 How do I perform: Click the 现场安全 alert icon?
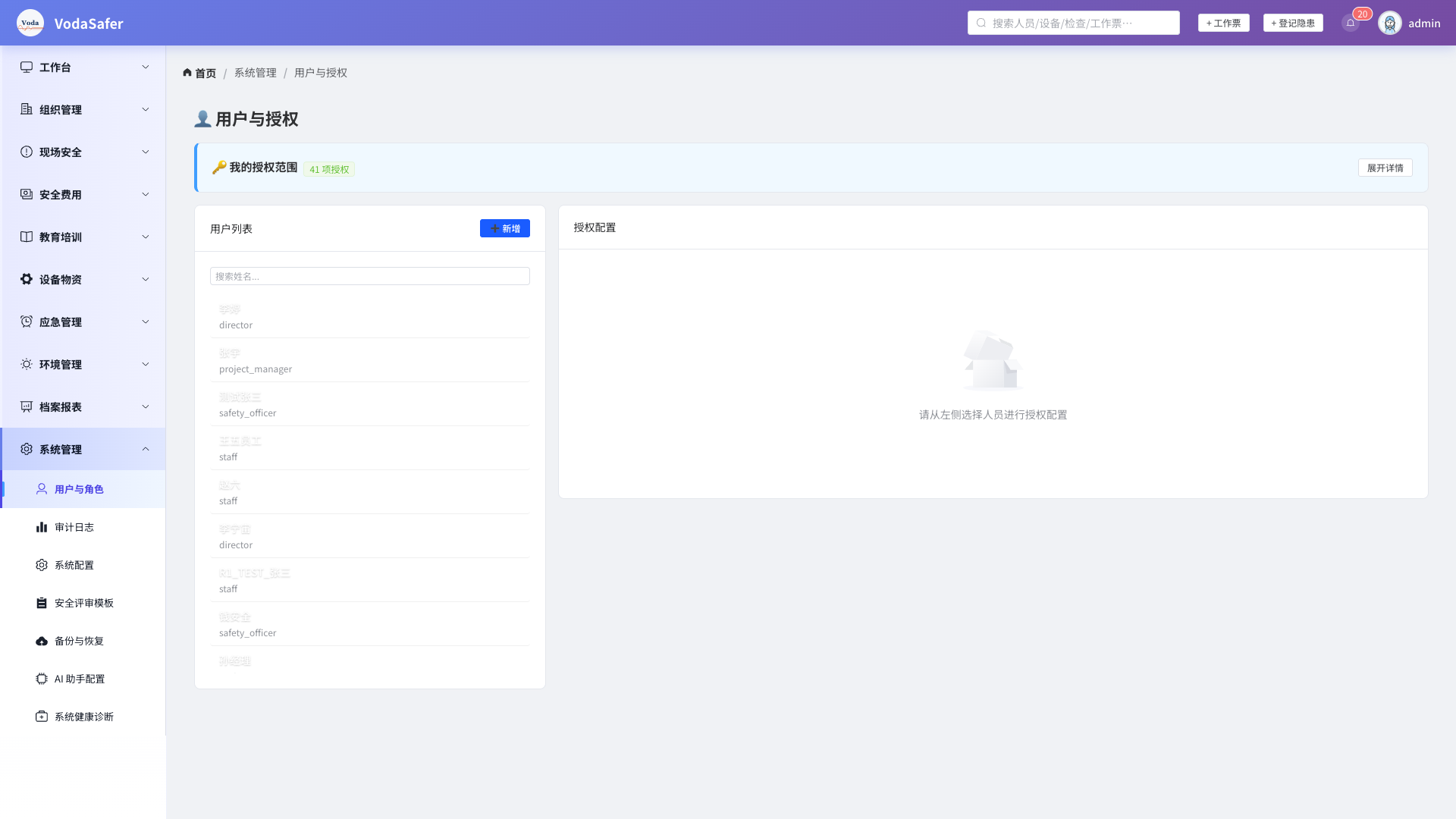(x=27, y=152)
